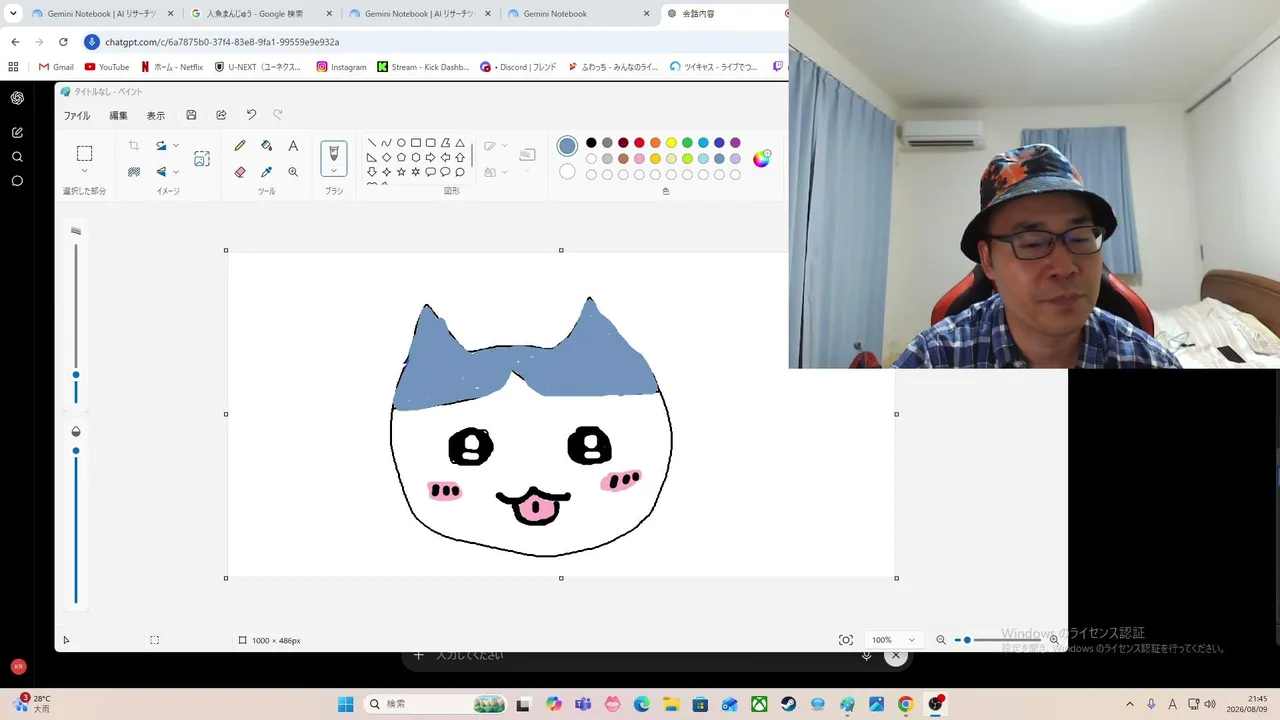1280x720 pixels.
Task: Reload the current Chrome page
Action: tap(63, 42)
